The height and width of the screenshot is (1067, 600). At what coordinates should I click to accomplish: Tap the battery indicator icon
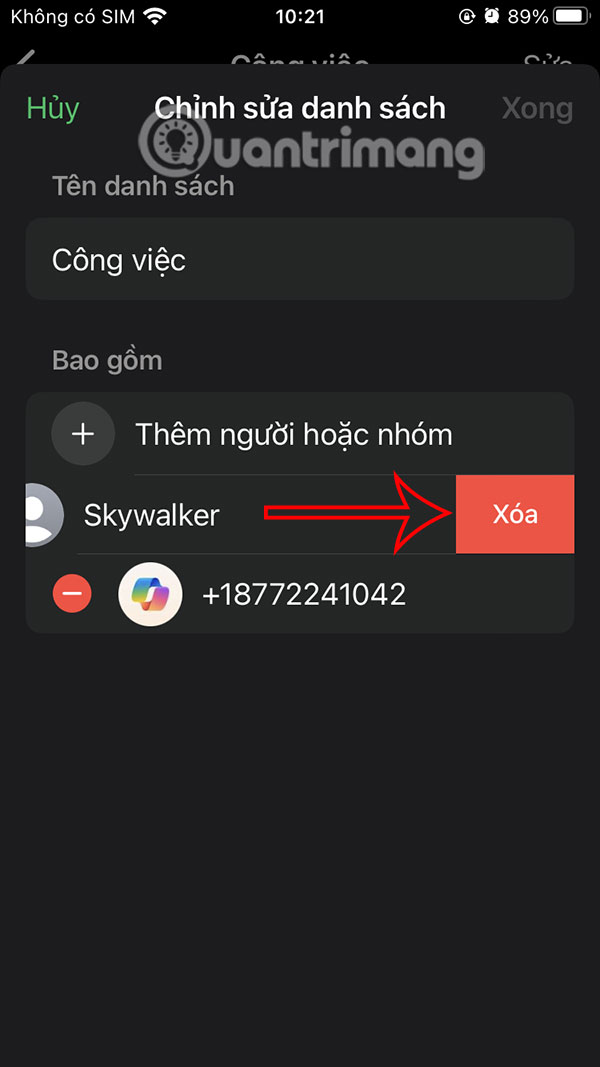pyautogui.click(x=572, y=16)
